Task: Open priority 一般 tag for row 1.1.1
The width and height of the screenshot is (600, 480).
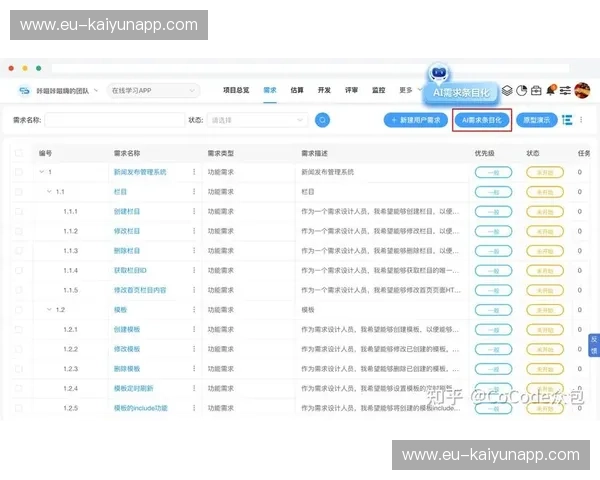Action: [x=493, y=211]
